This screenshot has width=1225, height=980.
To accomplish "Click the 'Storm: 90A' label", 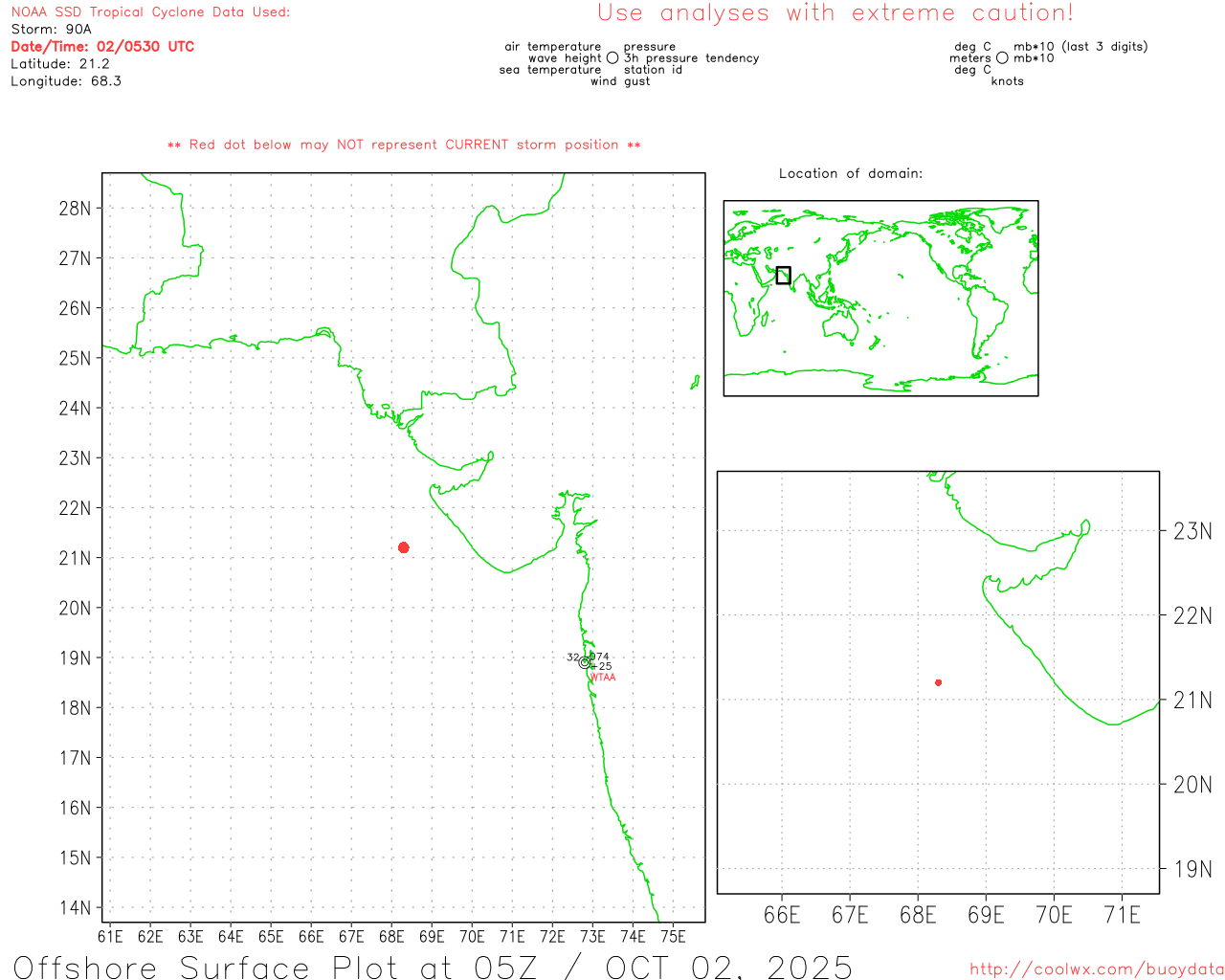I will [51, 30].
